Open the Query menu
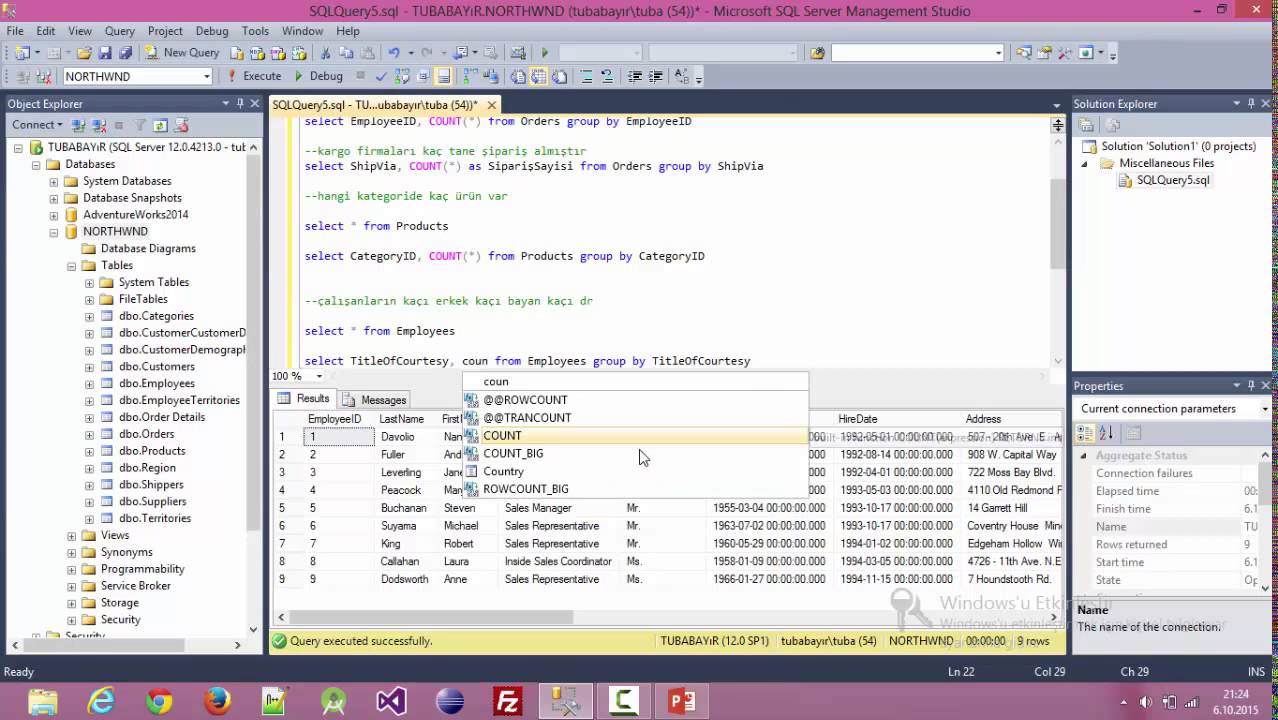 point(120,31)
